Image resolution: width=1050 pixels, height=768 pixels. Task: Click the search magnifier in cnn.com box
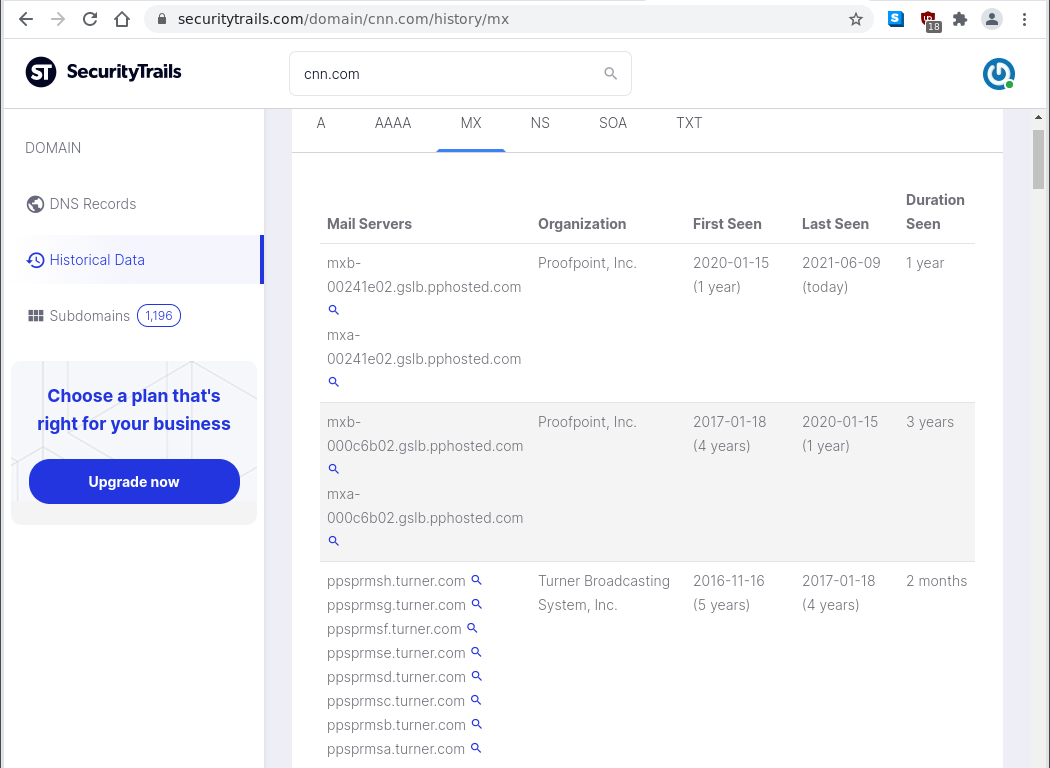[x=610, y=73]
